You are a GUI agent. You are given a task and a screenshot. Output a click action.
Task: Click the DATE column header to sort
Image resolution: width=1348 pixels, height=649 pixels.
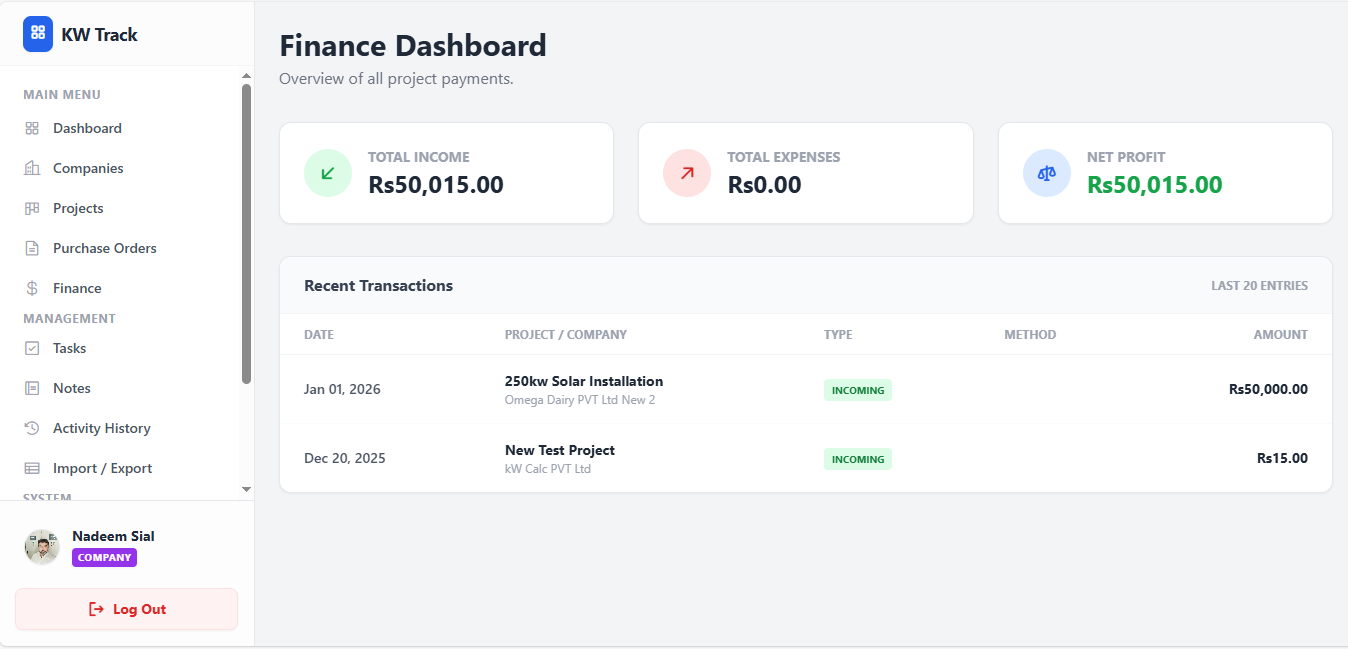(319, 334)
